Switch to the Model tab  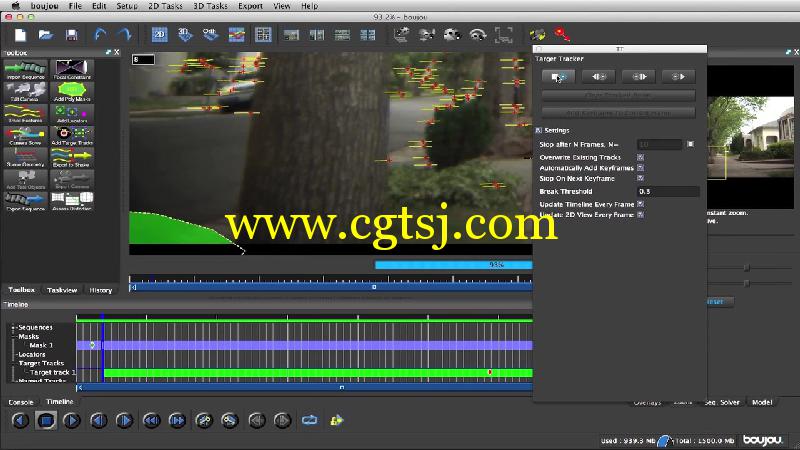pyautogui.click(x=762, y=402)
